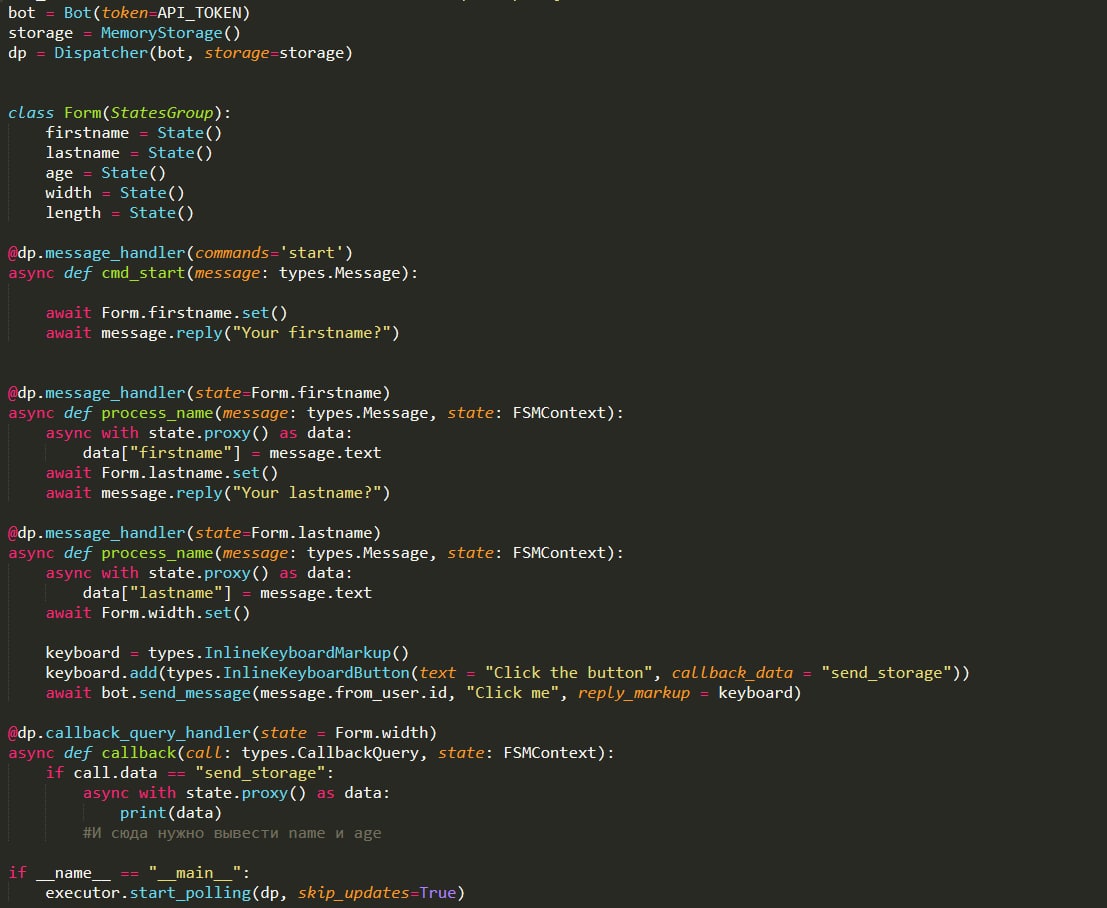Click the 'print(data)' line

(x=170, y=813)
